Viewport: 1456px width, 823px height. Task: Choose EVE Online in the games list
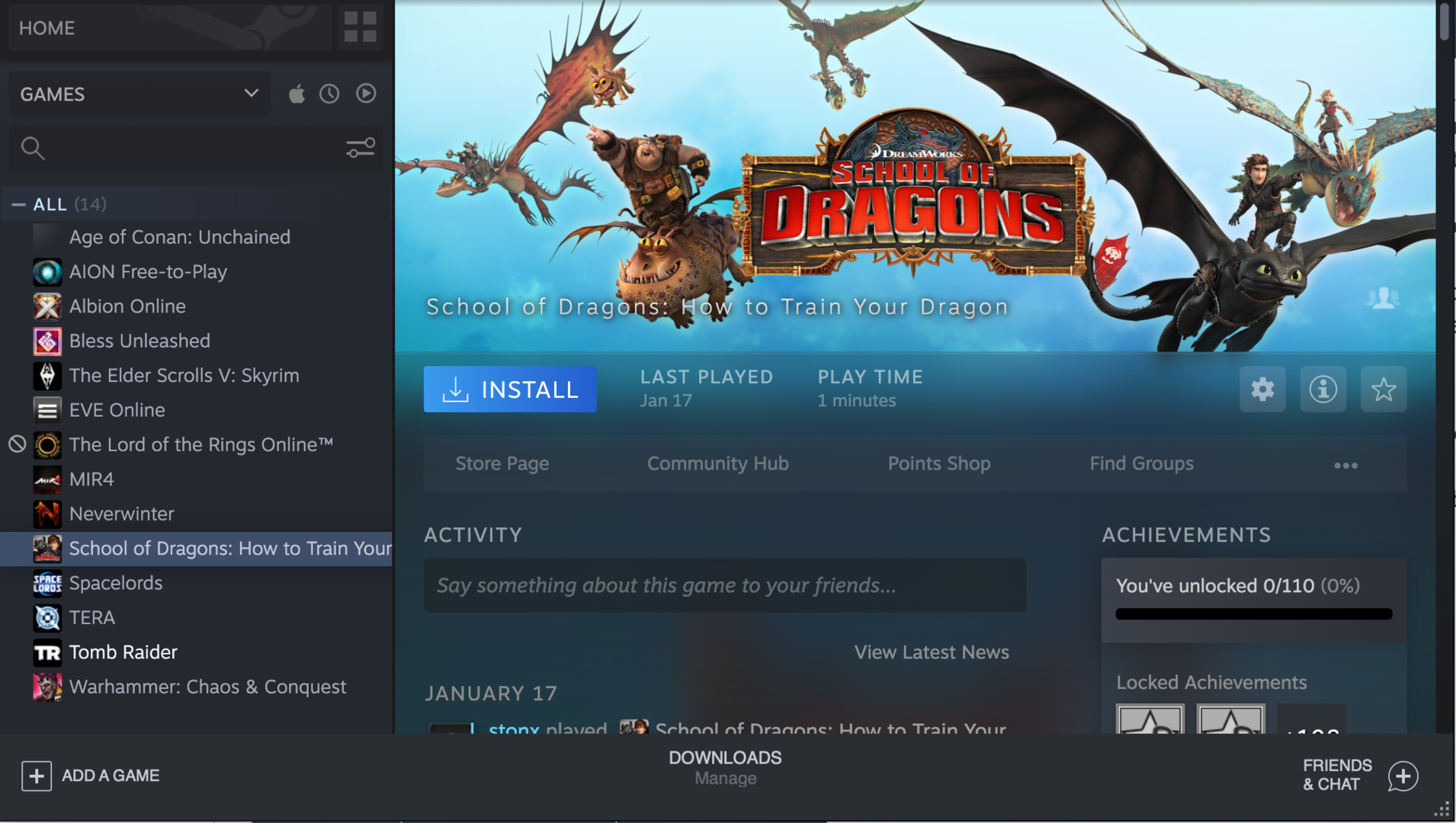(117, 410)
